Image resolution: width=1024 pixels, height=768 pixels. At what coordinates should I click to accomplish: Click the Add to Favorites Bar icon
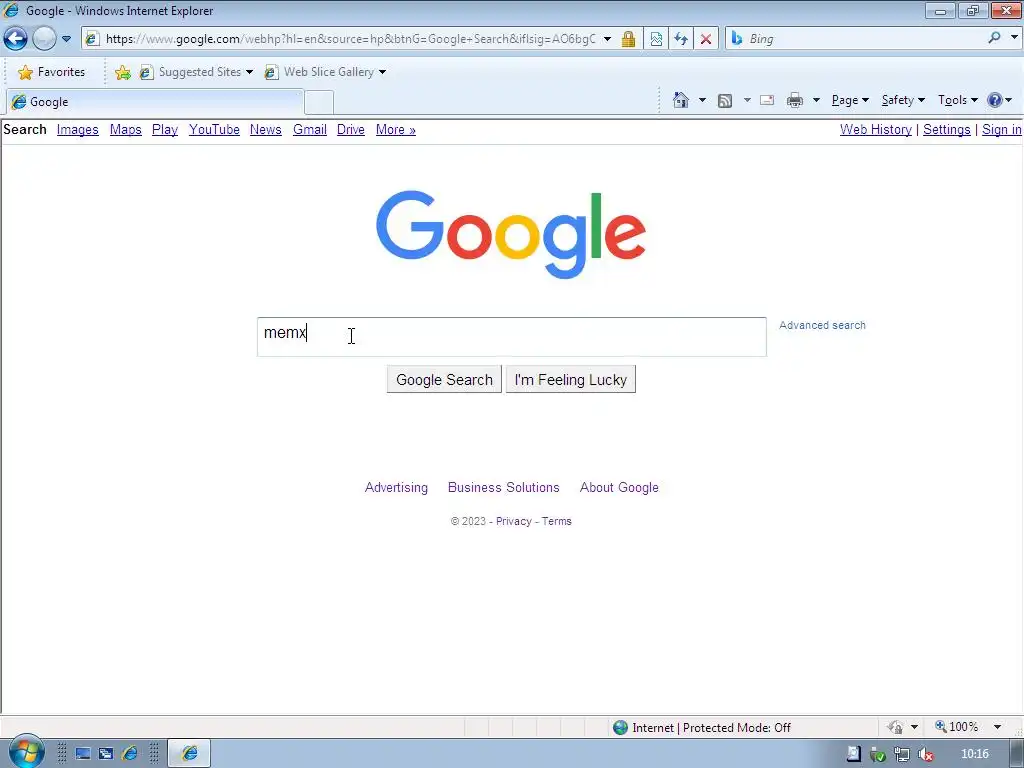[122, 72]
